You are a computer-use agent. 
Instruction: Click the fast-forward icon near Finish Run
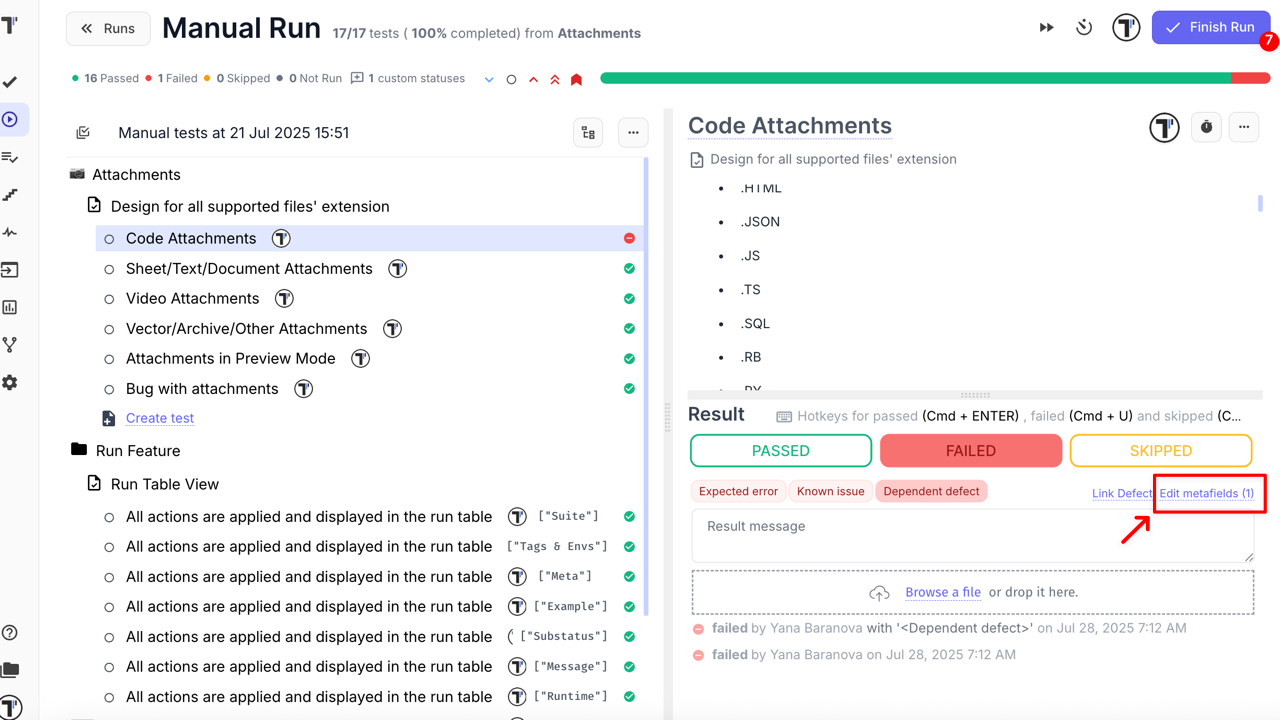coord(1046,28)
